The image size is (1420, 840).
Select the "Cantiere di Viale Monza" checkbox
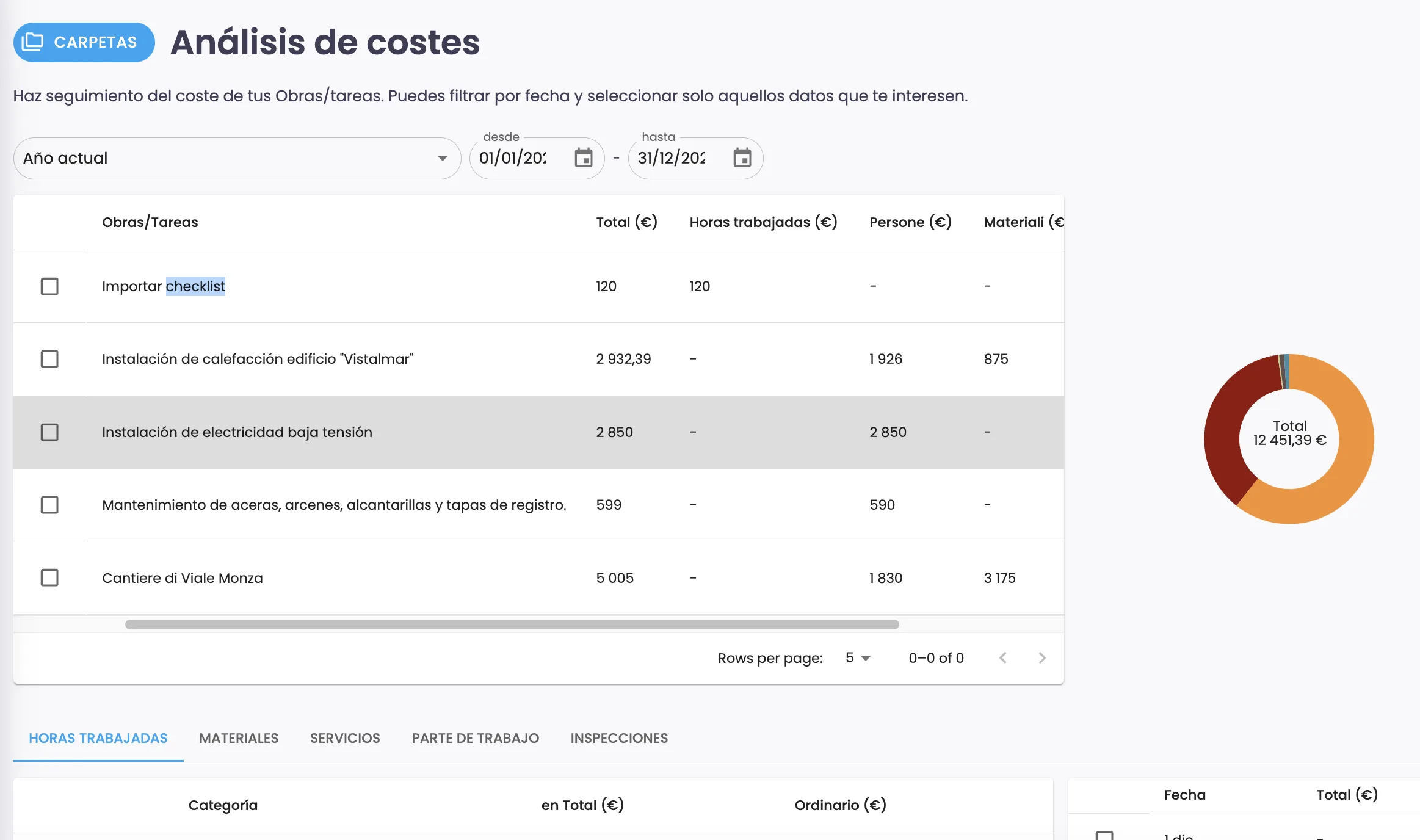(49, 577)
